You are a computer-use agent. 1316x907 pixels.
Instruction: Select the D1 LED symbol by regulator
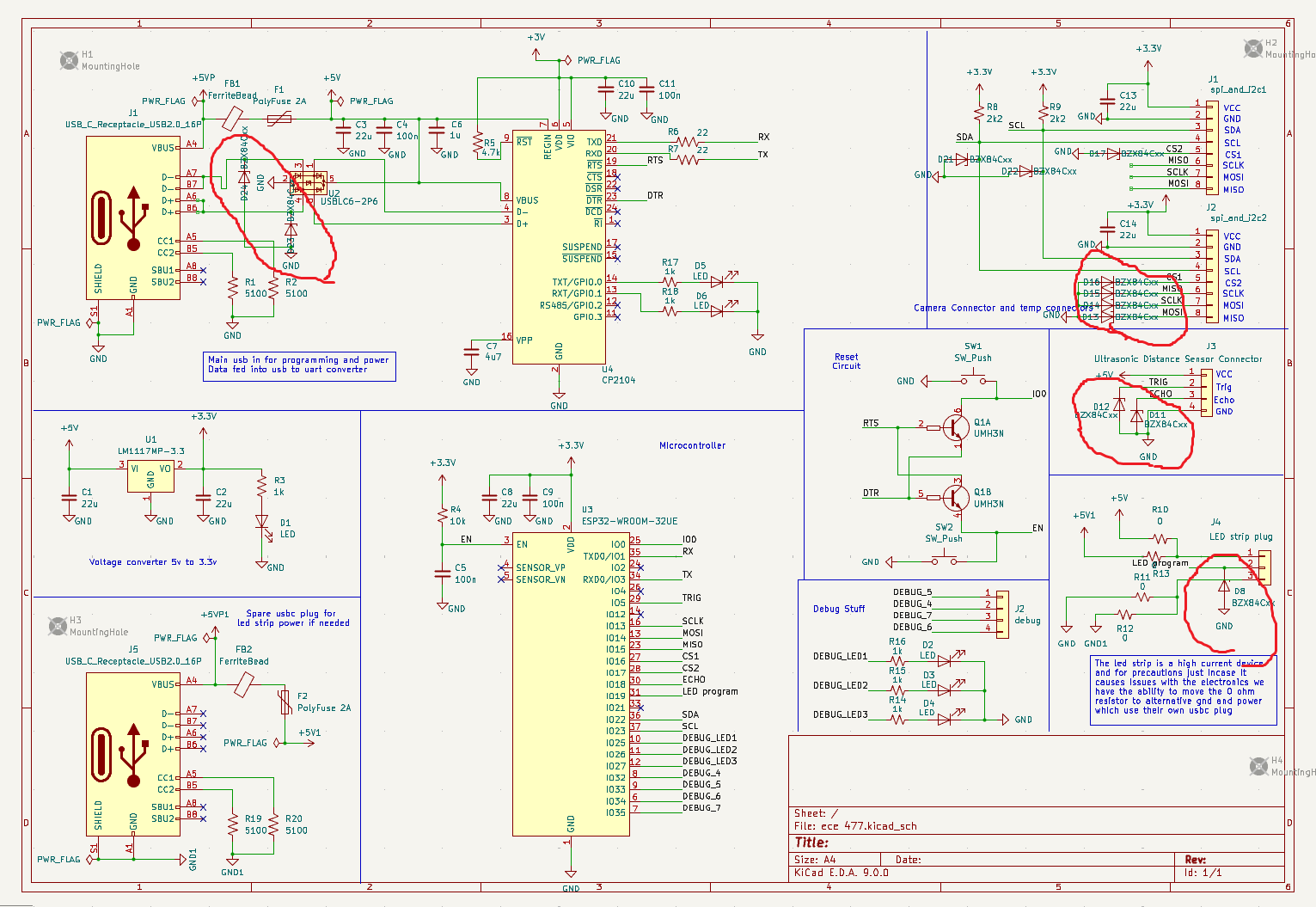(x=262, y=521)
